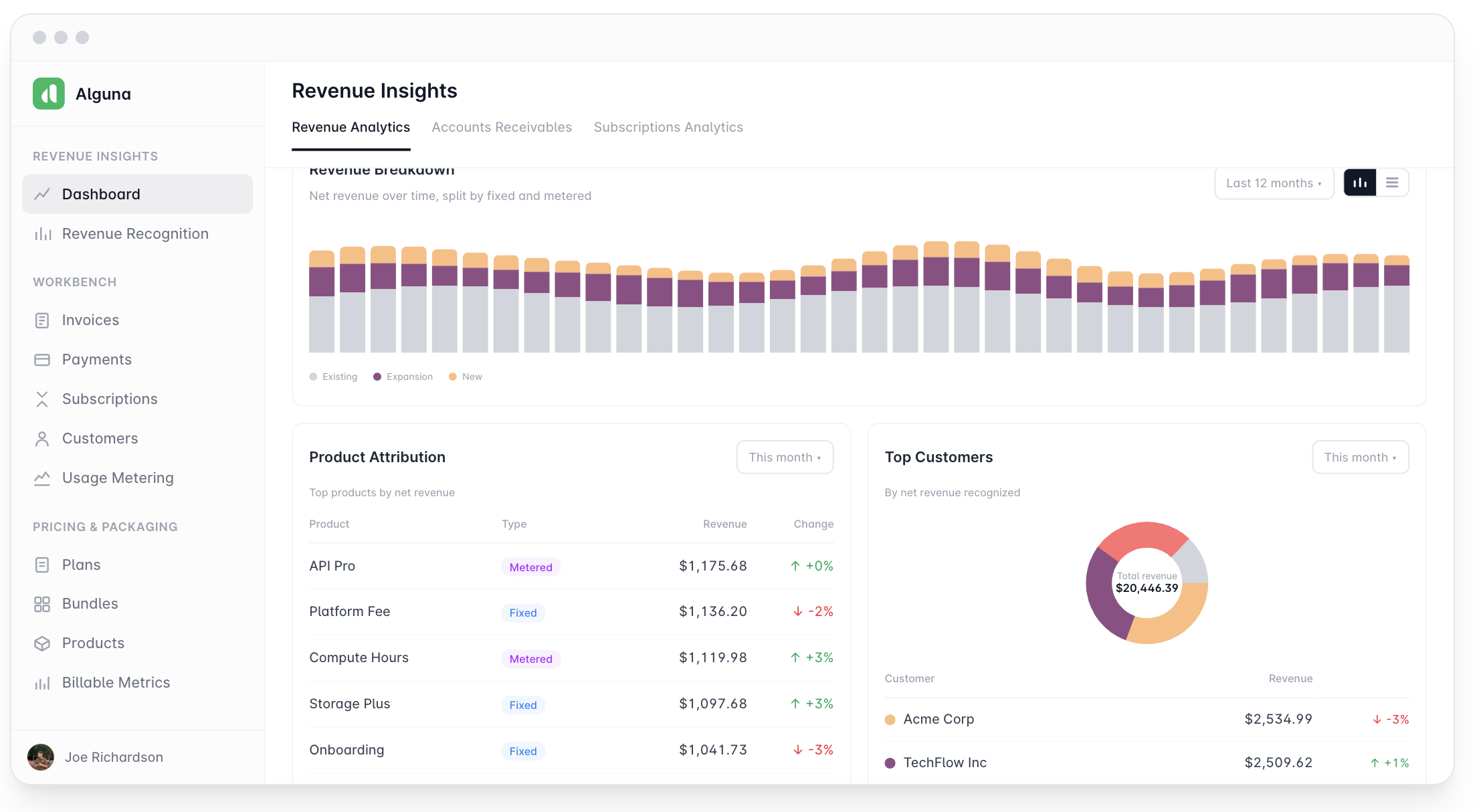1481x812 pixels.
Task: Click the $1,175.68 revenue value
Action: click(x=713, y=566)
